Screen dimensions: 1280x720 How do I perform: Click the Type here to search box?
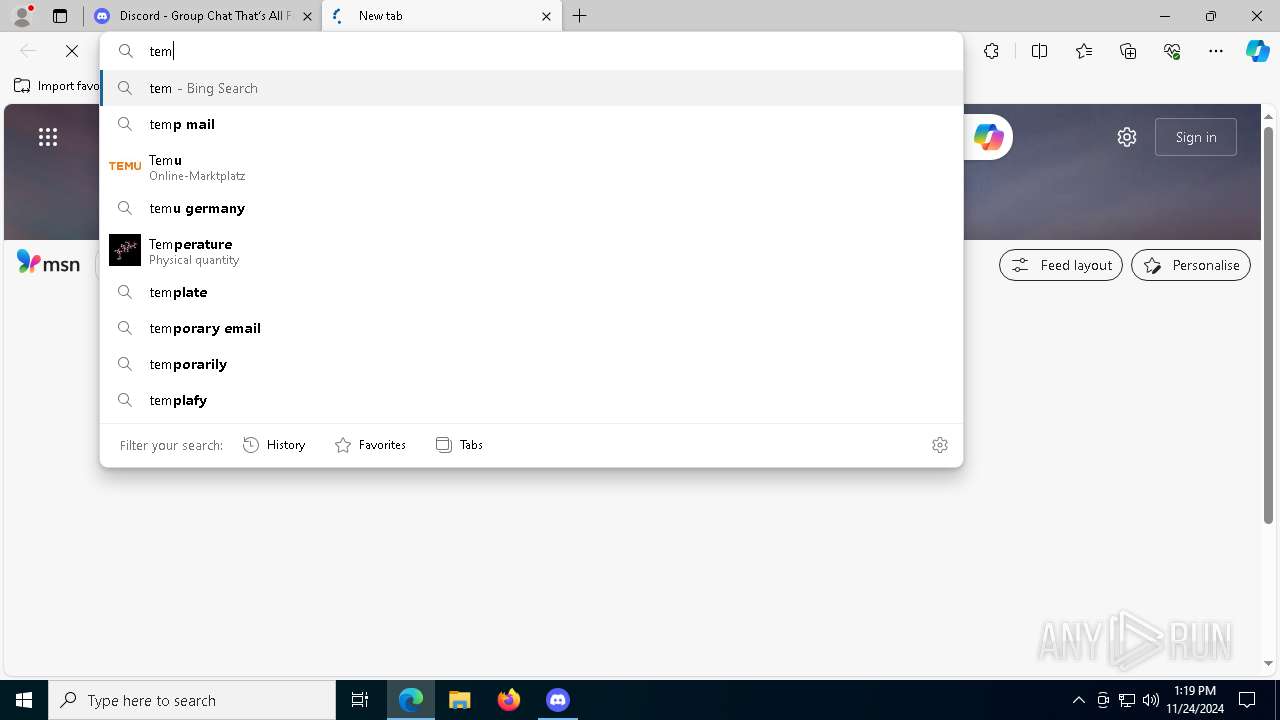click(x=192, y=700)
